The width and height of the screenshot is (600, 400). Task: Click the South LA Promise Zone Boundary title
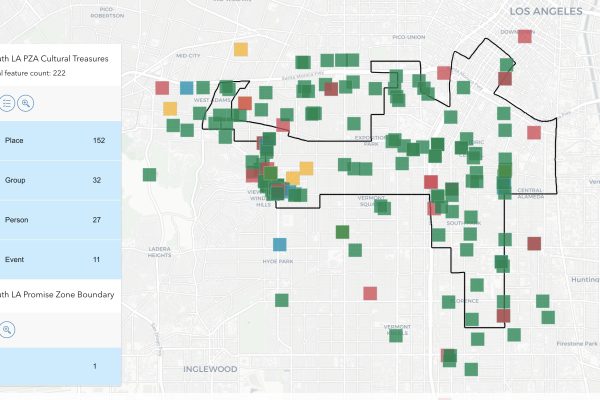click(57, 295)
